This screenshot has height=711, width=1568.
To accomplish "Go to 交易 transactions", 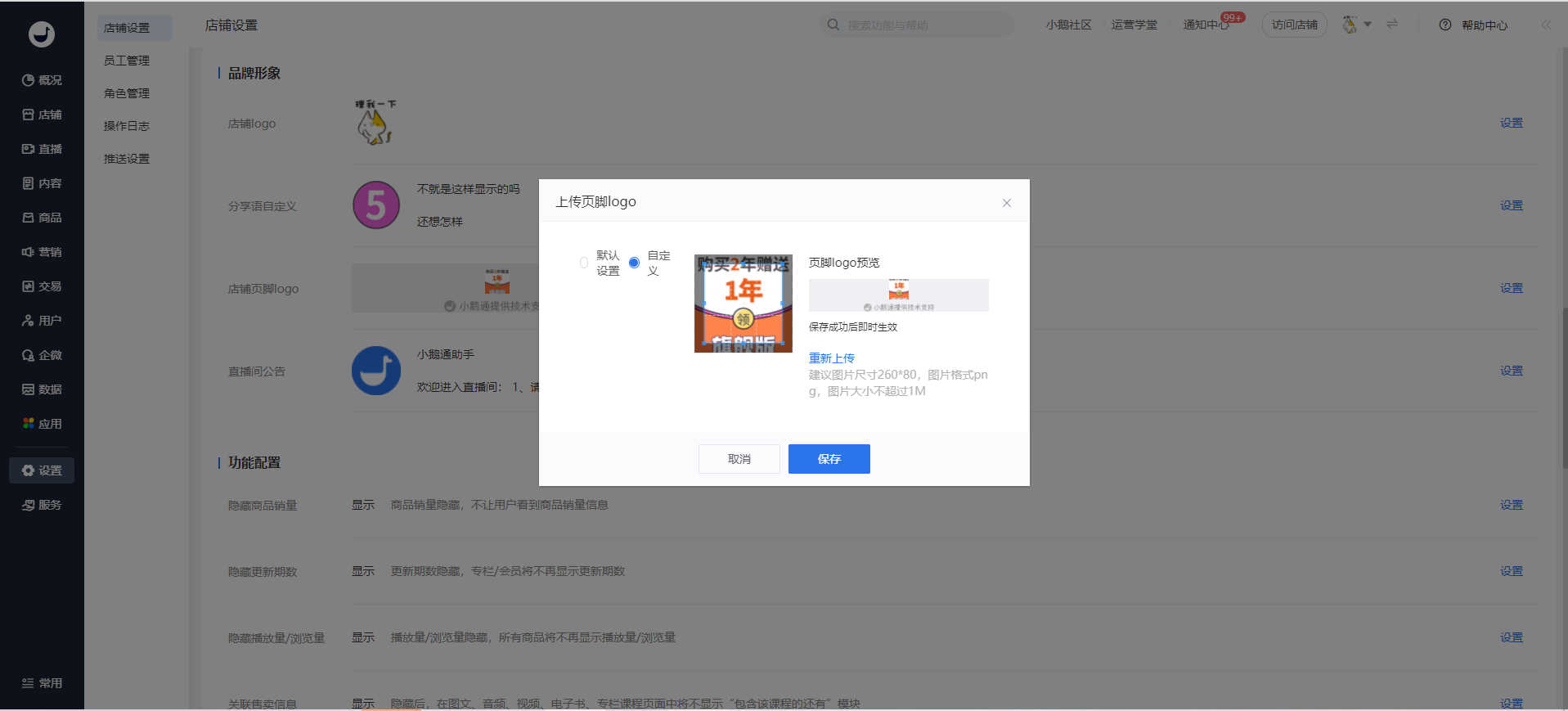I will (x=42, y=286).
